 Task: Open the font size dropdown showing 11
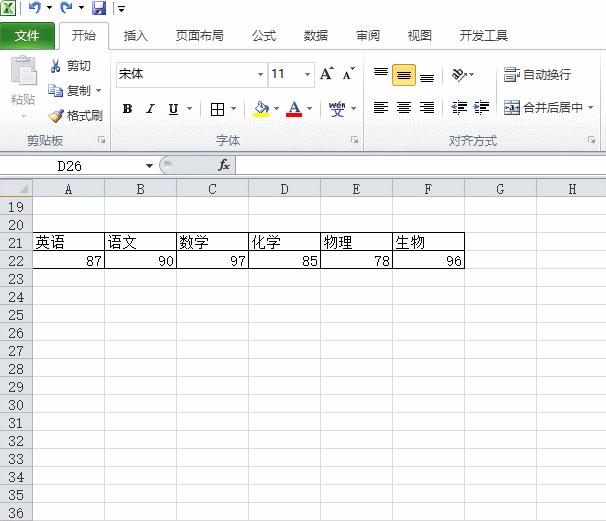pos(307,74)
